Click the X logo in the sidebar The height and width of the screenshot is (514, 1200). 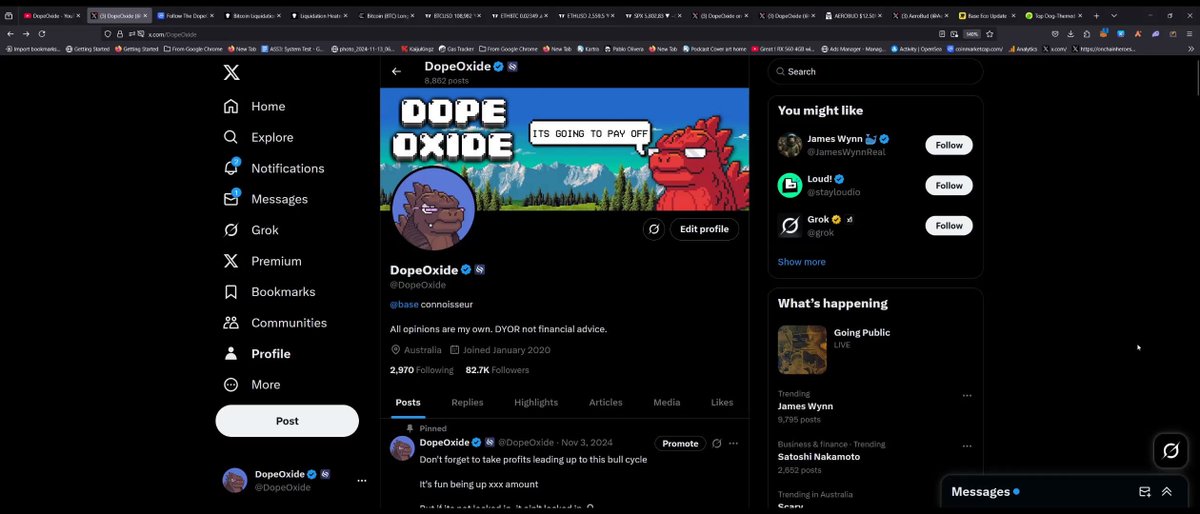231,72
